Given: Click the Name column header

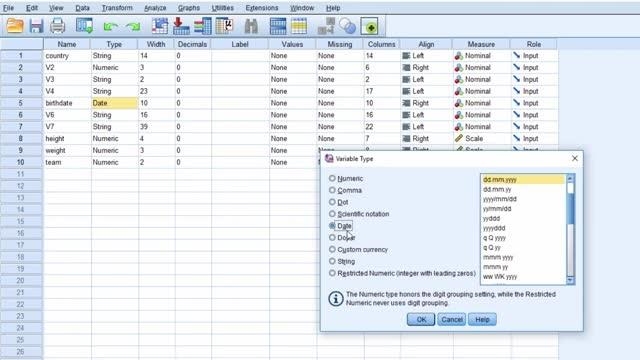Looking at the screenshot, I should click(67, 44).
